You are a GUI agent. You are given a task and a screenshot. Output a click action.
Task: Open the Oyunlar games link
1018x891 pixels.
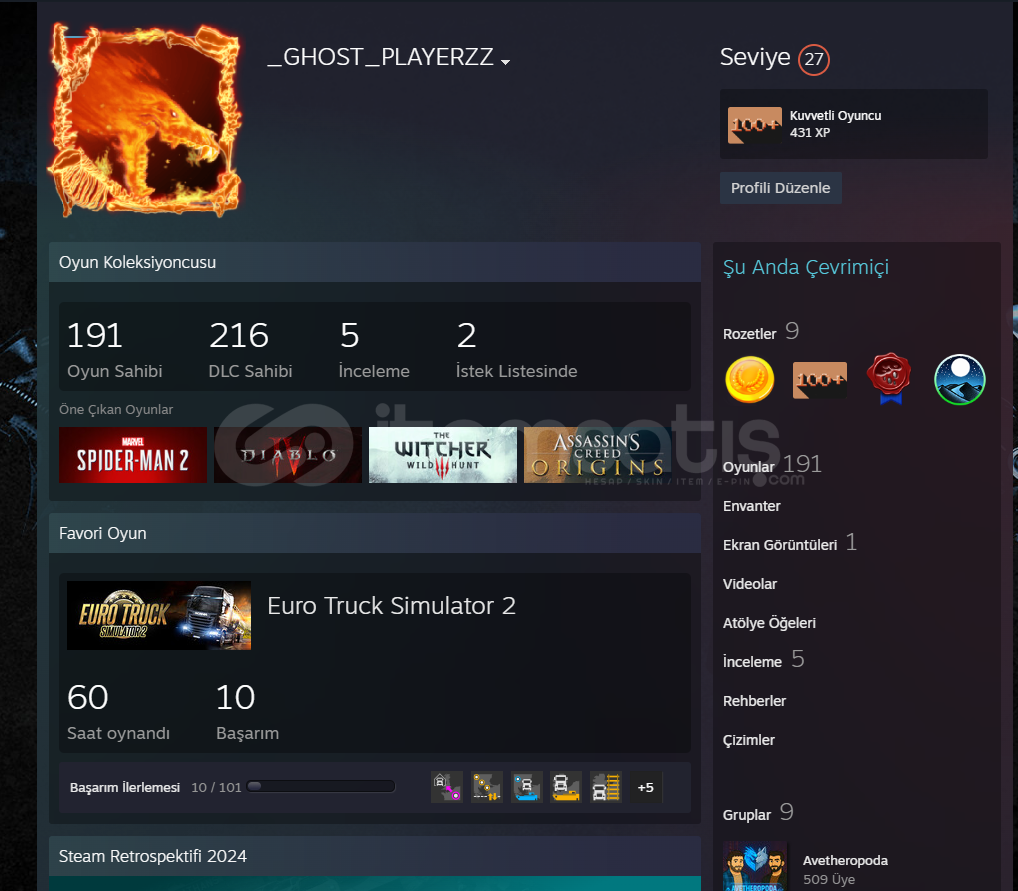(749, 467)
